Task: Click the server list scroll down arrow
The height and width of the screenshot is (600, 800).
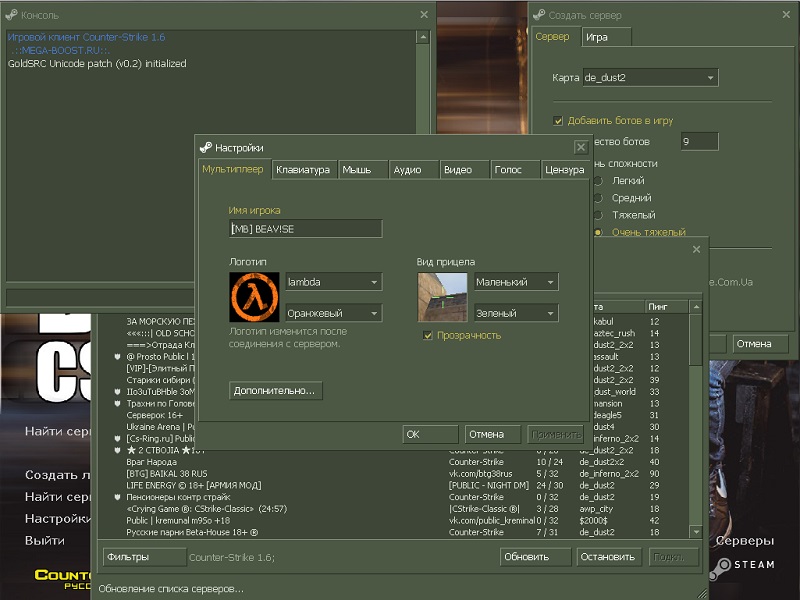Action: pyautogui.click(x=696, y=532)
